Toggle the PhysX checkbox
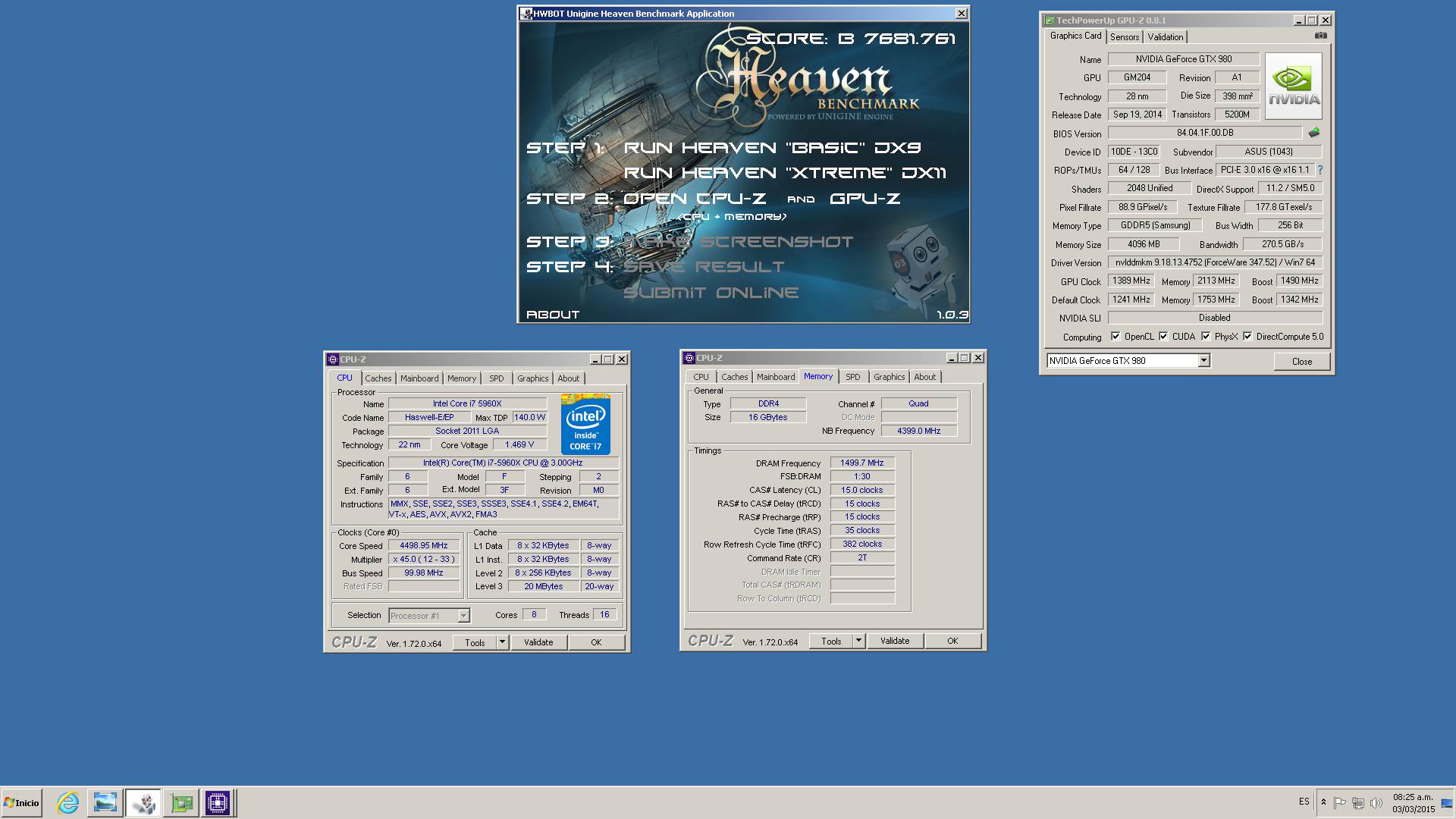1456x819 pixels. (x=1206, y=336)
